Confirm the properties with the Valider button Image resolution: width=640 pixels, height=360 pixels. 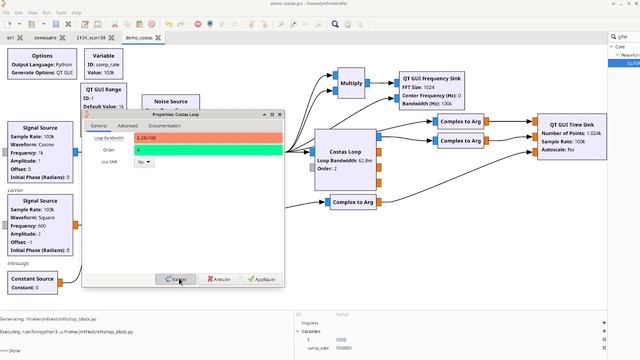pyautogui.click(x=176, y=279)
